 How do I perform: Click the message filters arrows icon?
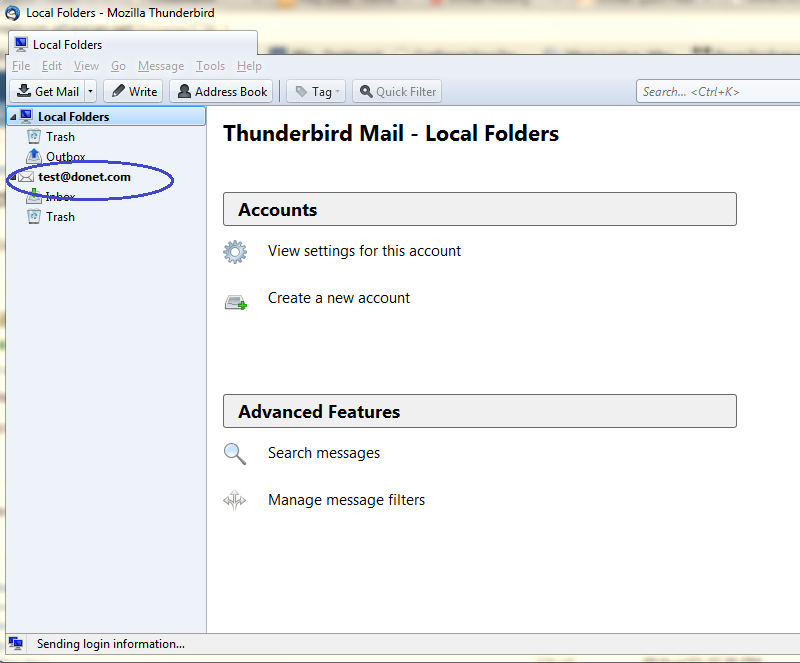click(x=235, y=500)
